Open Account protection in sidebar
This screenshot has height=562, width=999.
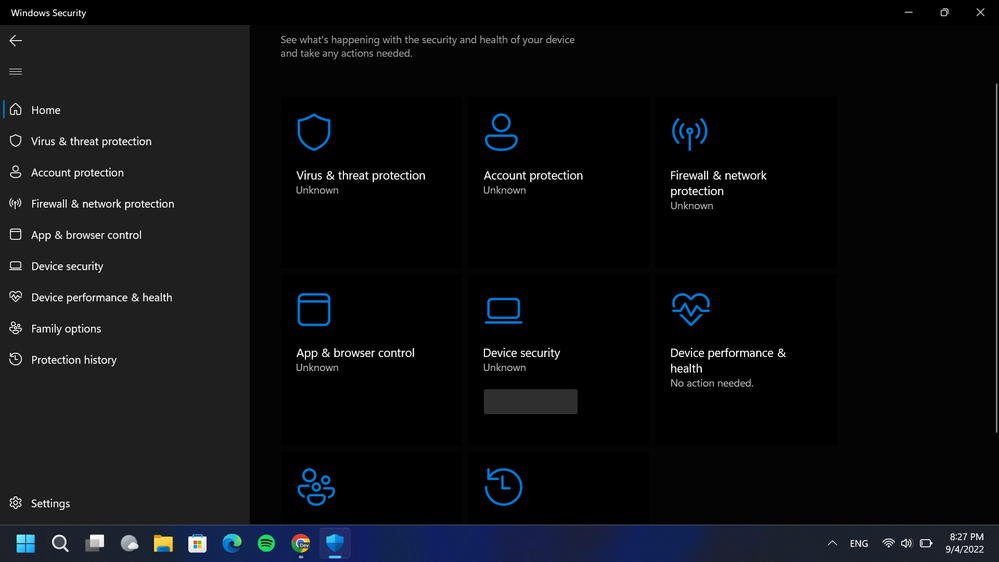pyautogui.click(x=125, y=172)
